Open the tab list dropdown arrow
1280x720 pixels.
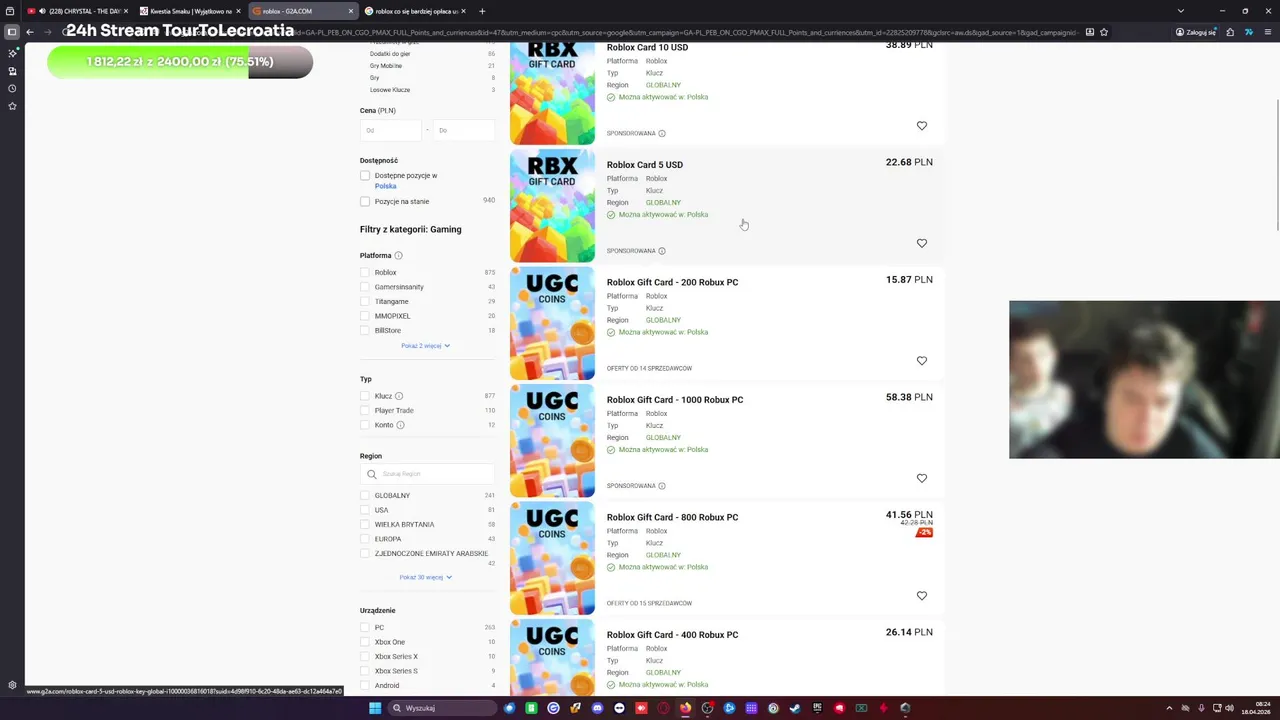1180,11
